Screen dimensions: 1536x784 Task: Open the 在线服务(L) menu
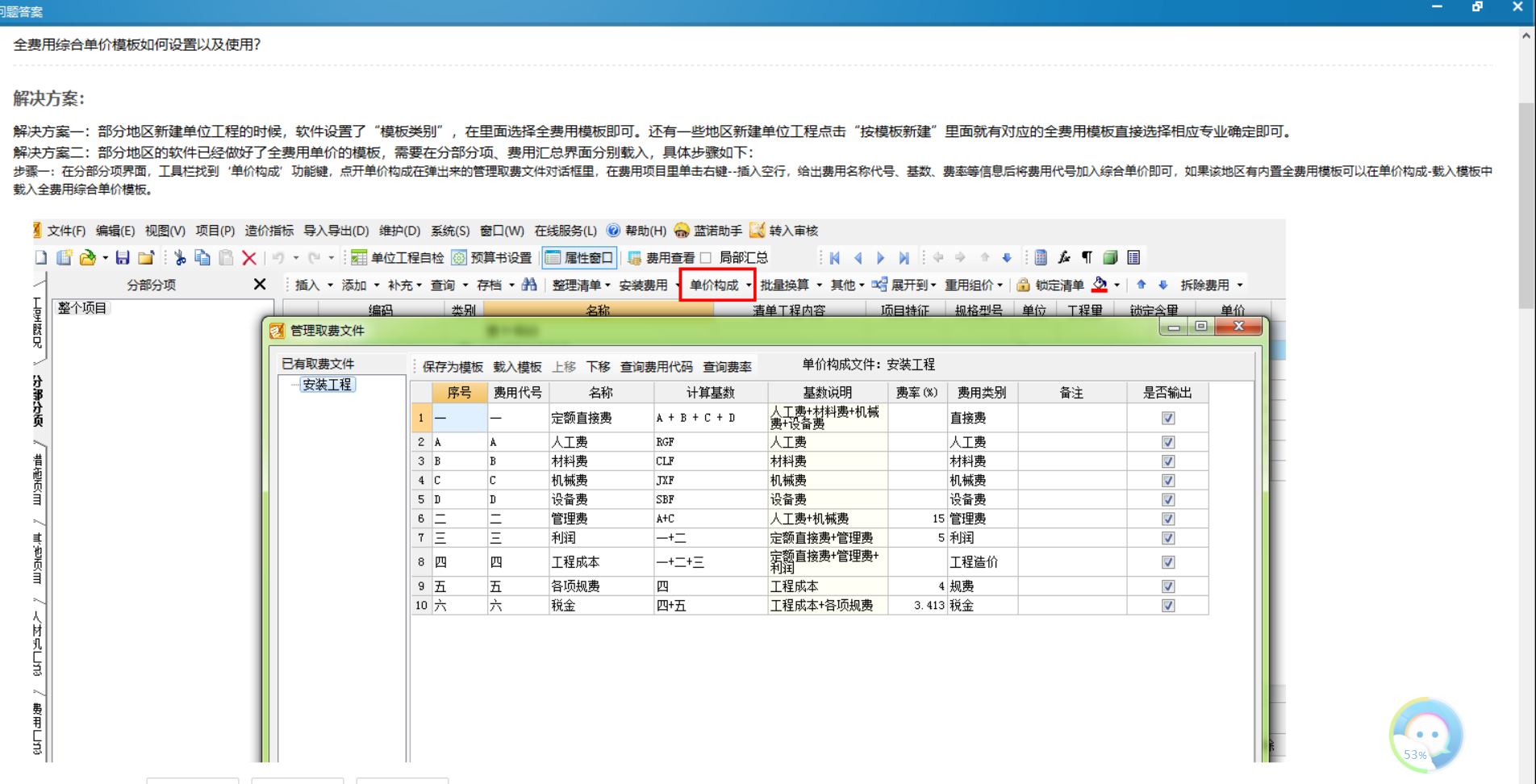tap(566, 231)
